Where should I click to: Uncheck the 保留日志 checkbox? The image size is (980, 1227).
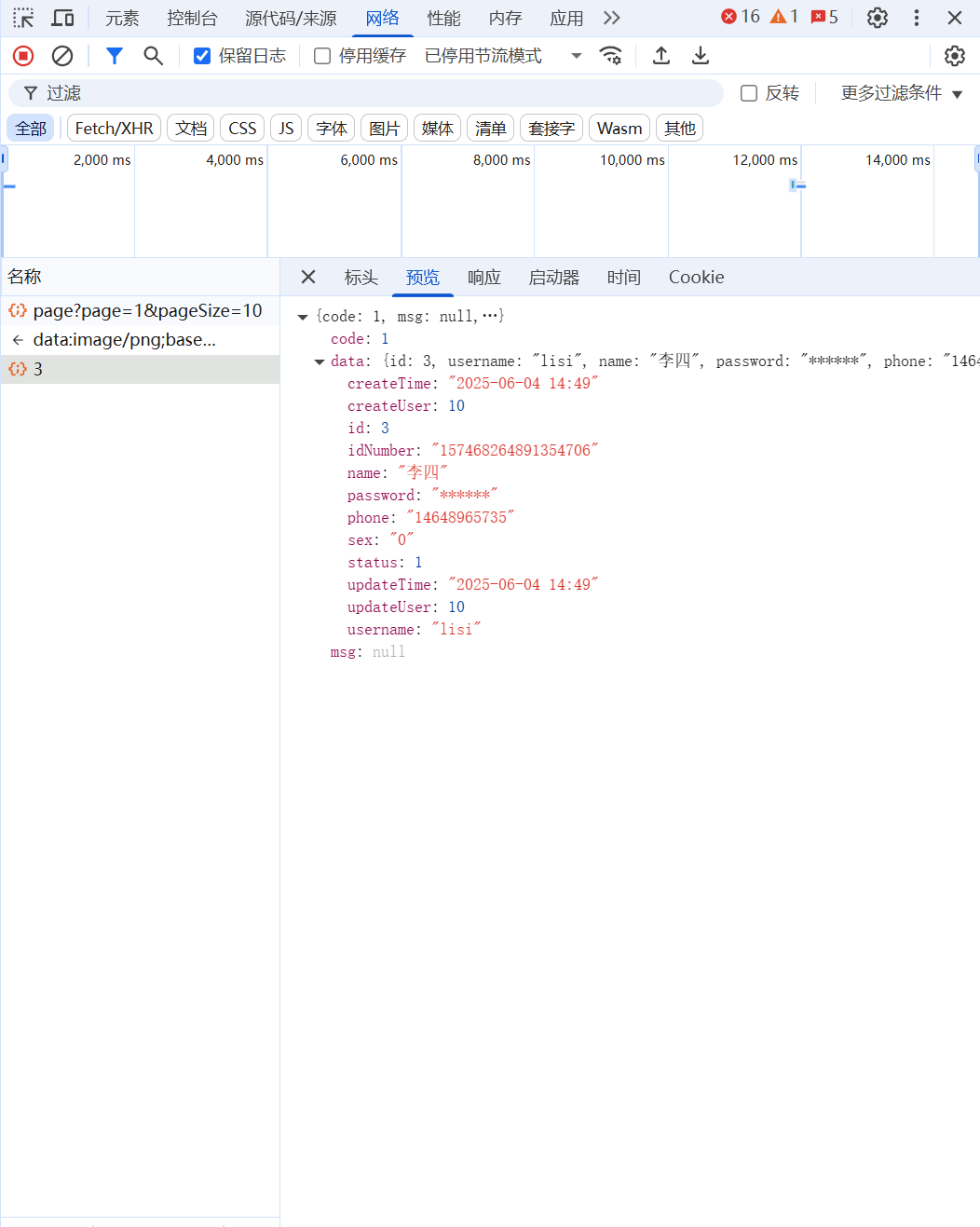202,56
